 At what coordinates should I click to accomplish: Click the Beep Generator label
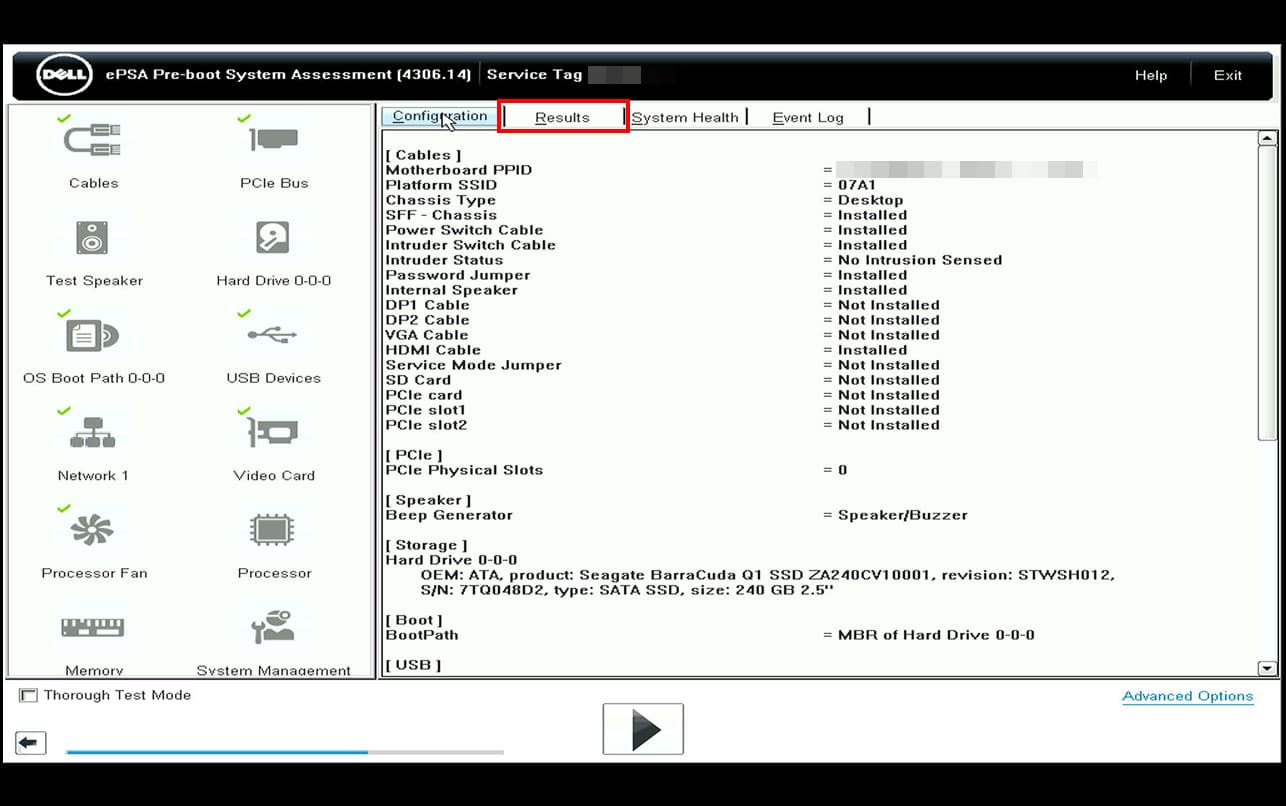pos(449,515)
